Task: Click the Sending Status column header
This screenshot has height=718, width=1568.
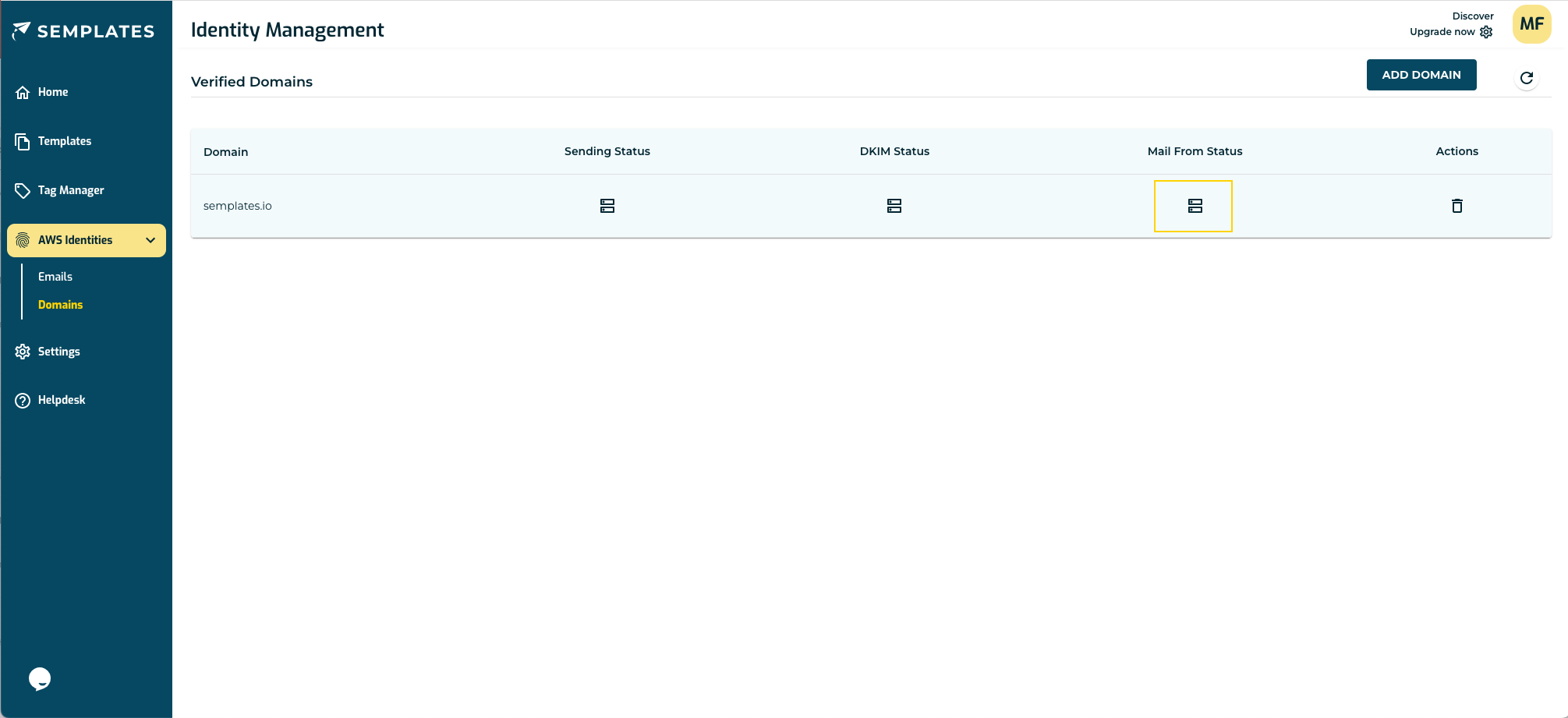Action: (607, 151)
